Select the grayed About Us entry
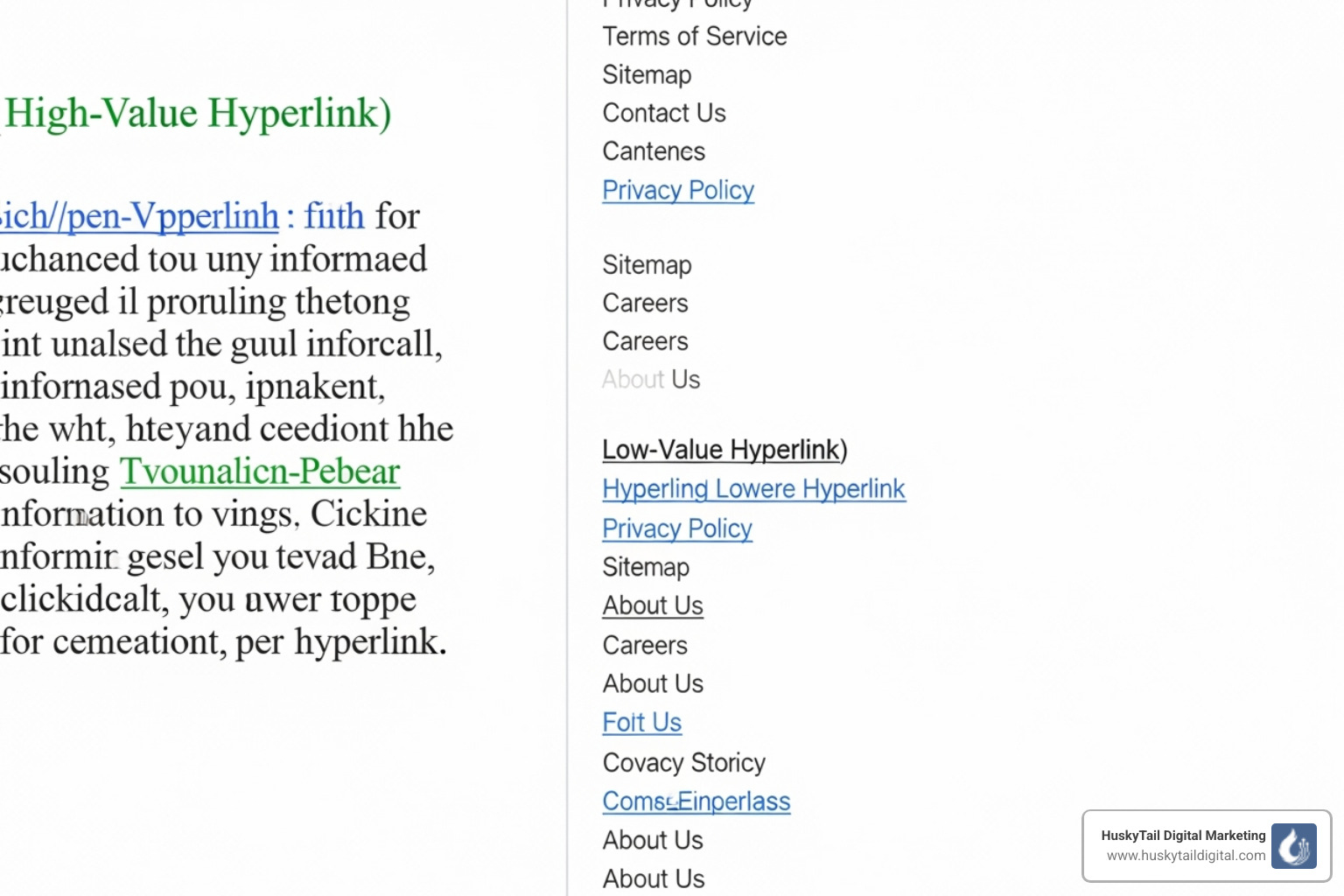This screenshot has width=1344, height=896. [x=651, y=380]
